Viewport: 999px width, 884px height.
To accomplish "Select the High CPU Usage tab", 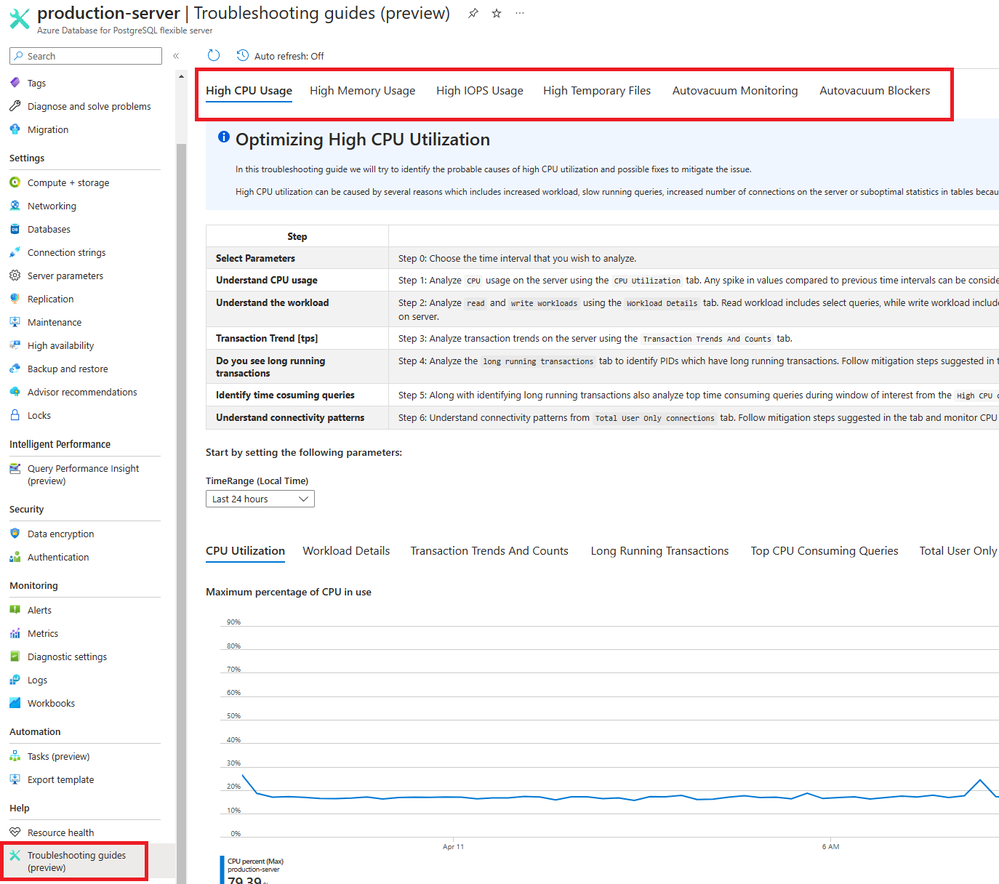I will coord(249,91).
